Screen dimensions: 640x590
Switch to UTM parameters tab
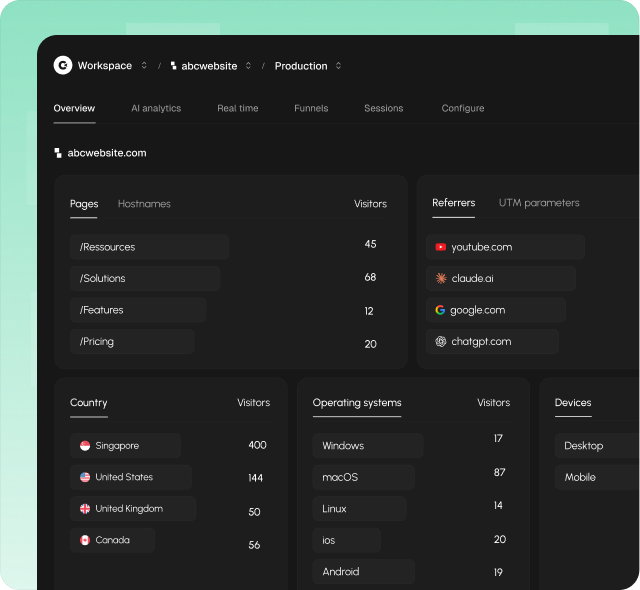[x=539, y=203]
